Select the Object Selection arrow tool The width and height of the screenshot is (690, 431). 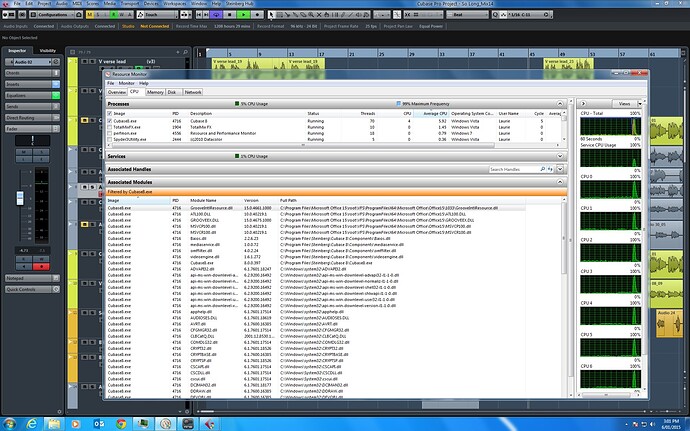[x=272, y=15]
